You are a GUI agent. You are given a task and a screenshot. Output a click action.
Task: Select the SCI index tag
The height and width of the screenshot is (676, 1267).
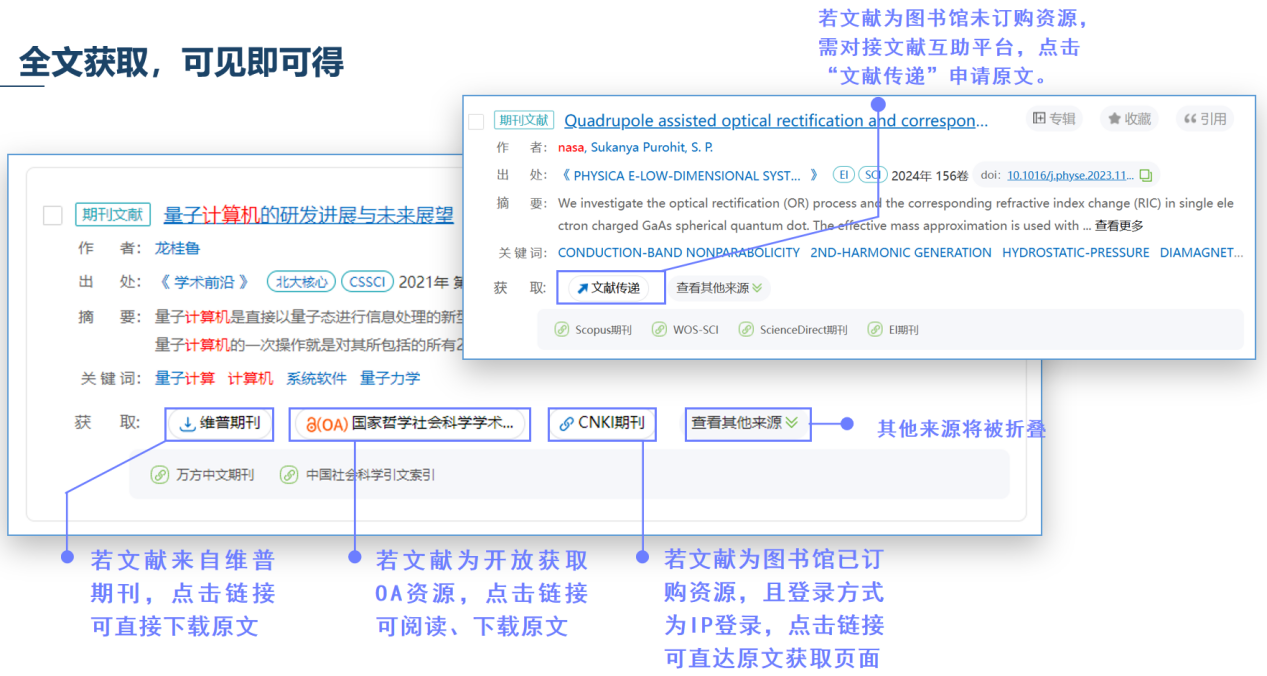873,174
